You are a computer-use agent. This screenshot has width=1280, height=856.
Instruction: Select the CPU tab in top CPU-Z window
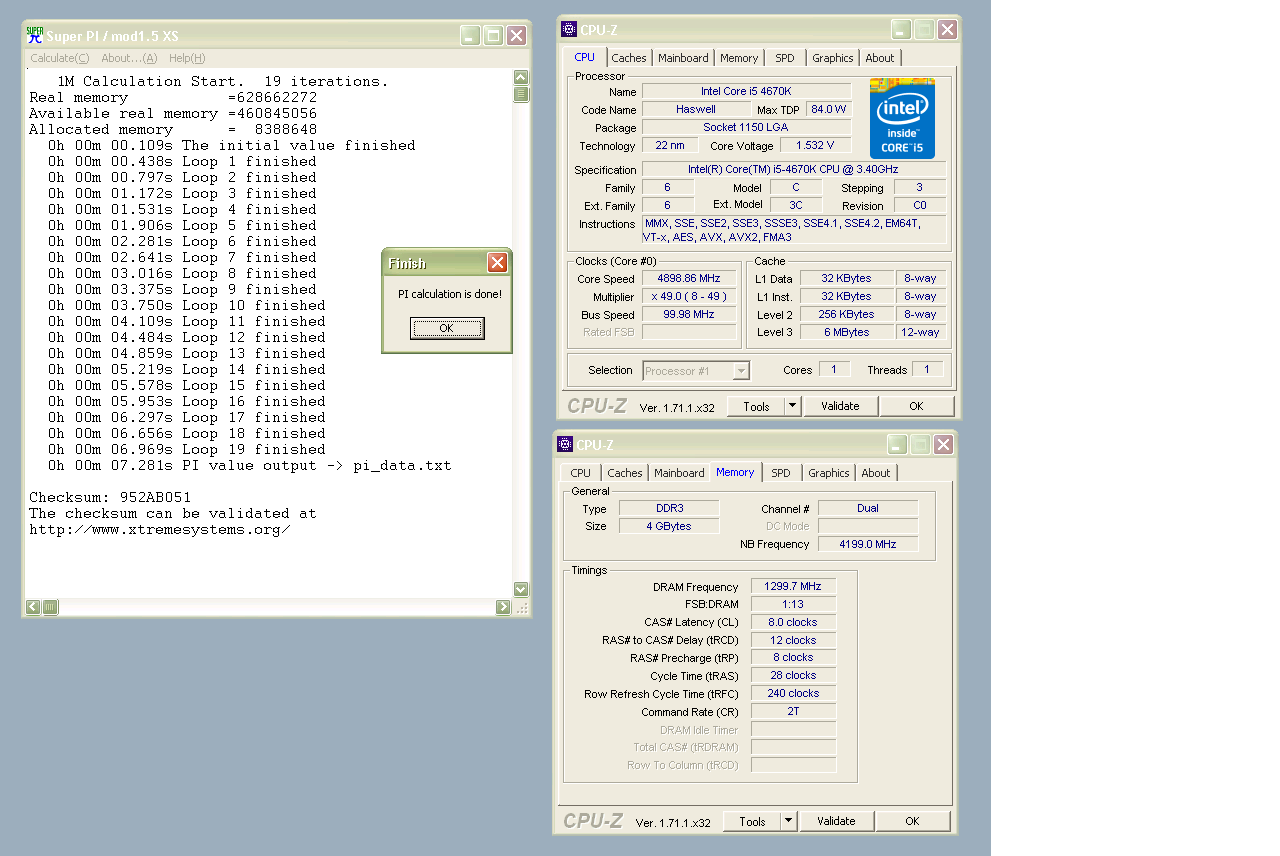click(x=585, y=57)
